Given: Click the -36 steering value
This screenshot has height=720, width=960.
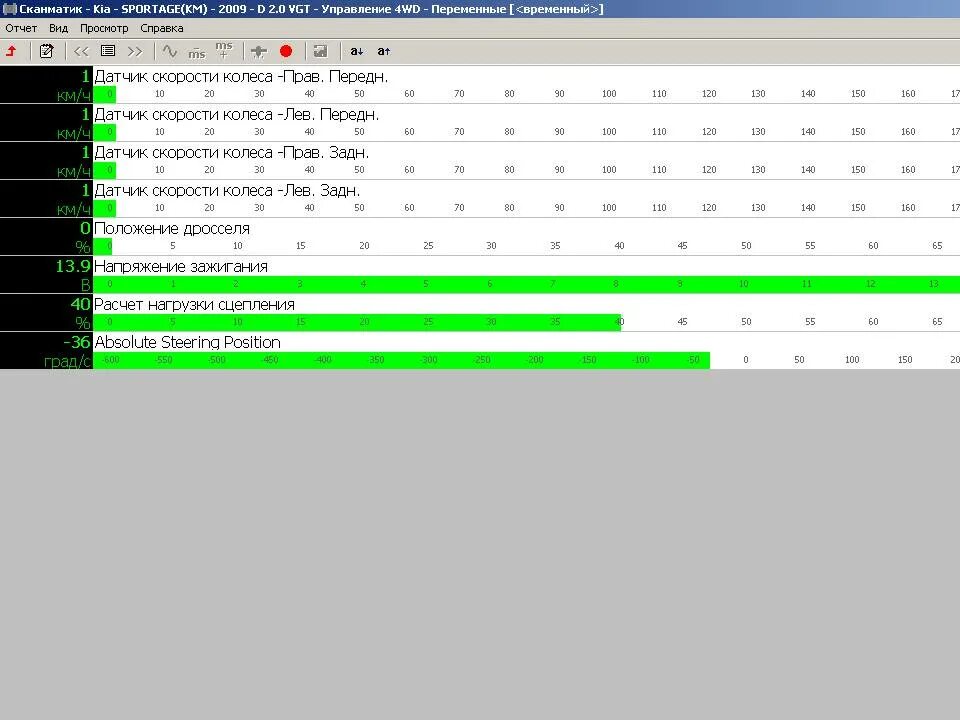Looking at the screenshot, I should 77,342.
